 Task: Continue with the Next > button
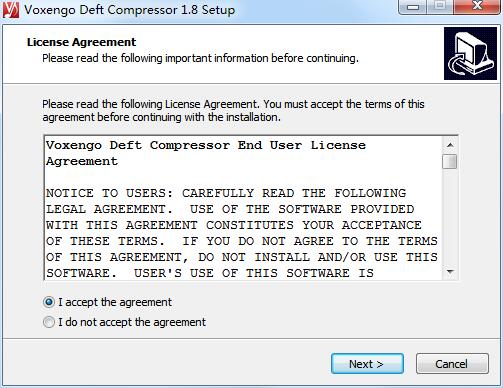click(x=367, y=364)
